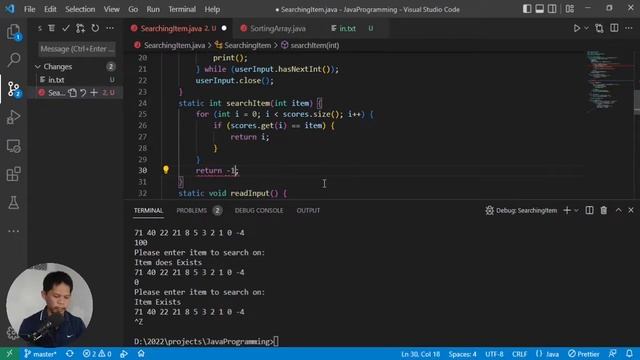Screen dimensions: 640x360
Task: Open errors and warnings status item
Action: (x=97, y=354)
